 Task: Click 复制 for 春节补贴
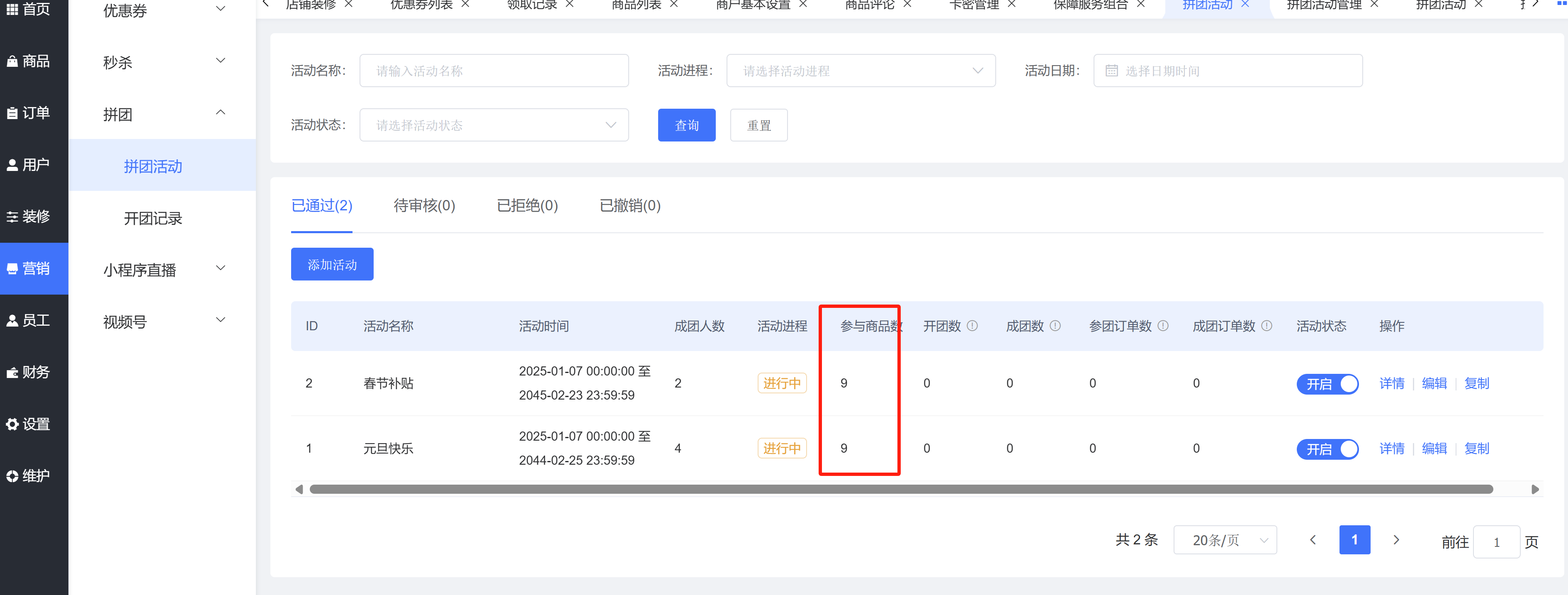(x=1477, y=384)
